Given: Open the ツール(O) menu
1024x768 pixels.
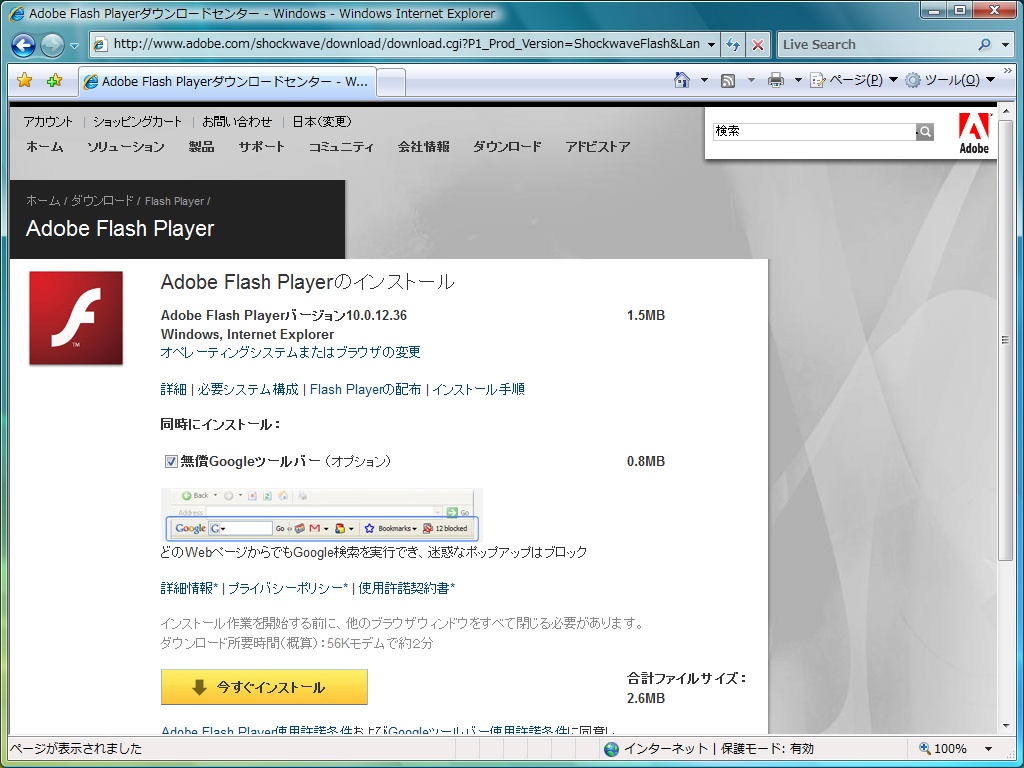Looking at the screenshot, I should point(950,80).
